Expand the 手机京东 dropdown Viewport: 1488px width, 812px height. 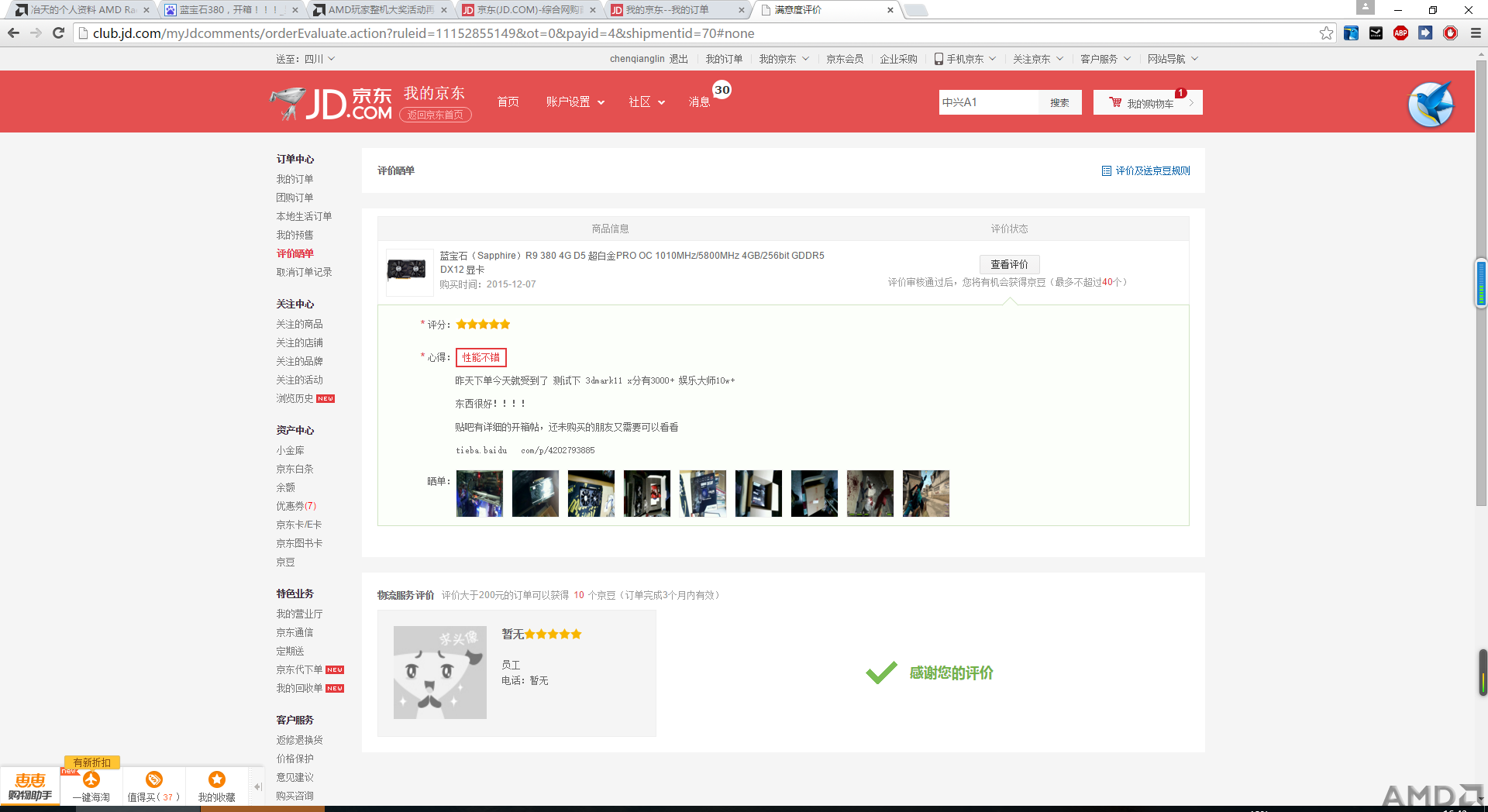[965, 59]
